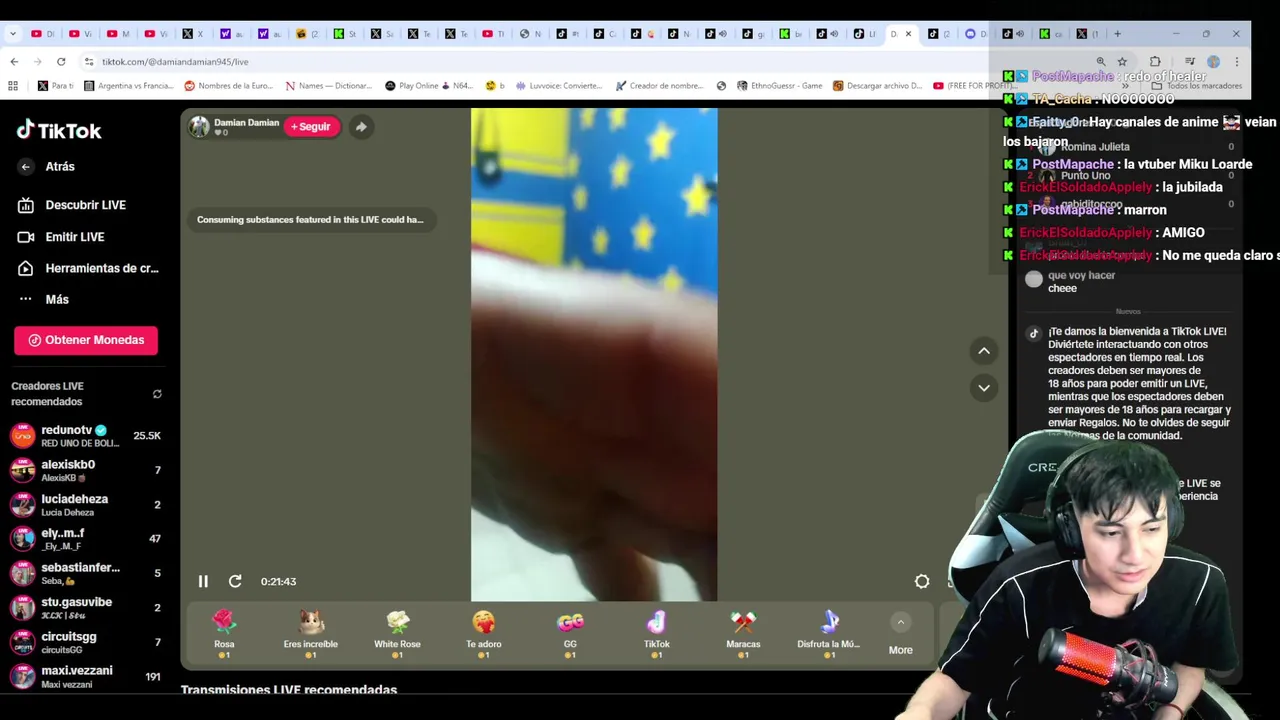Open browser tab search dropdown

pos(12,34)
